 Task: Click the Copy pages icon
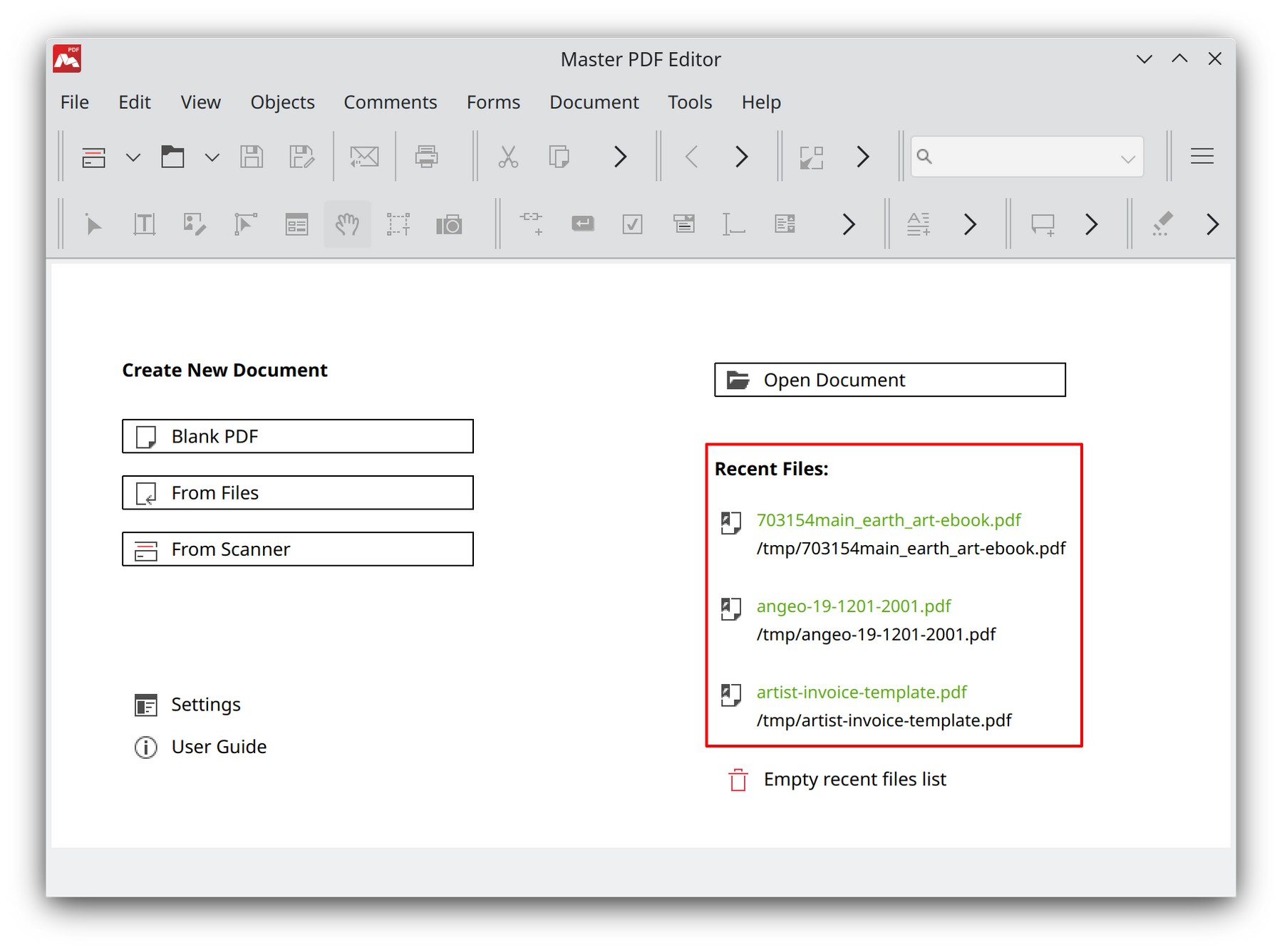559,157
